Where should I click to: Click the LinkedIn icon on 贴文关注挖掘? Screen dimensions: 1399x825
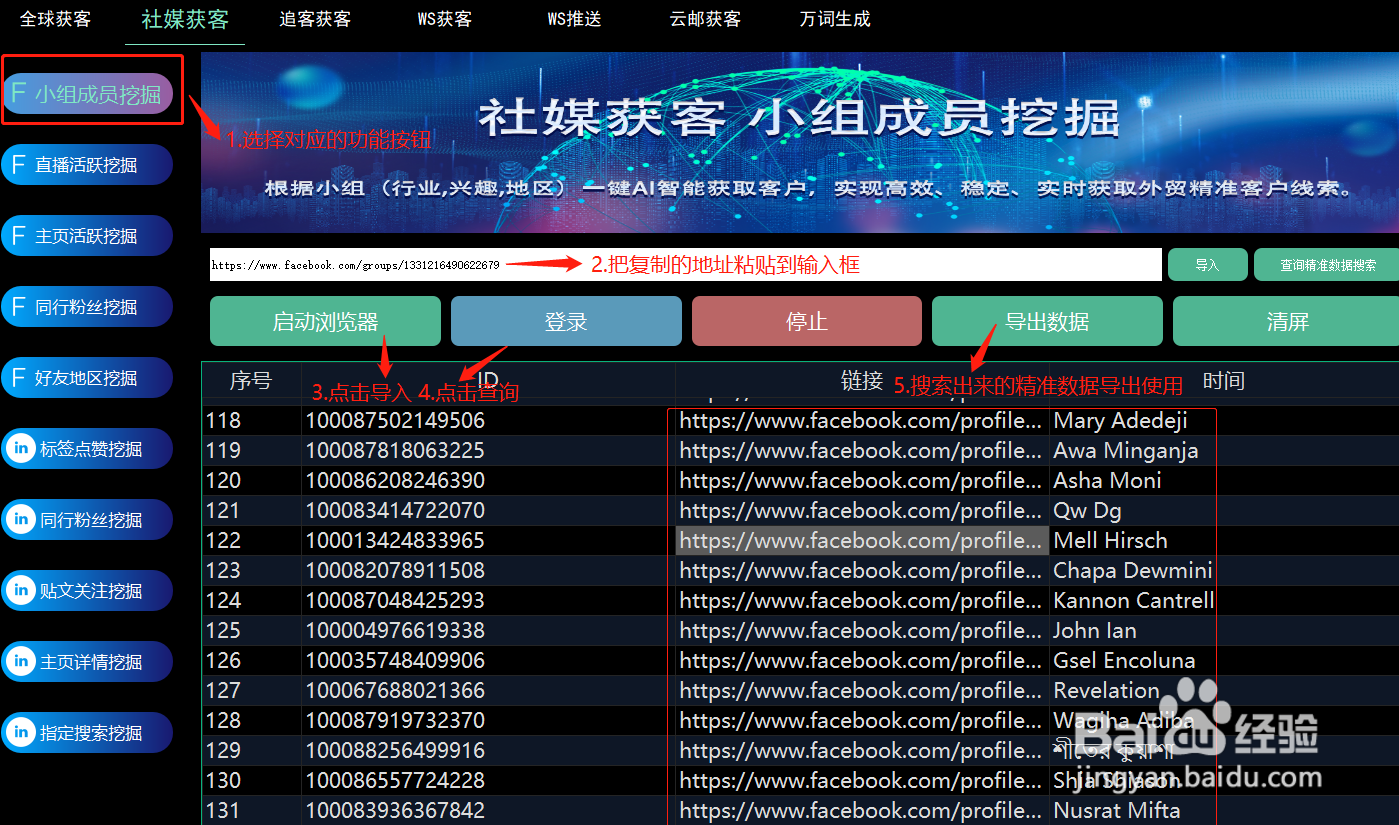(x=20, y=591)
